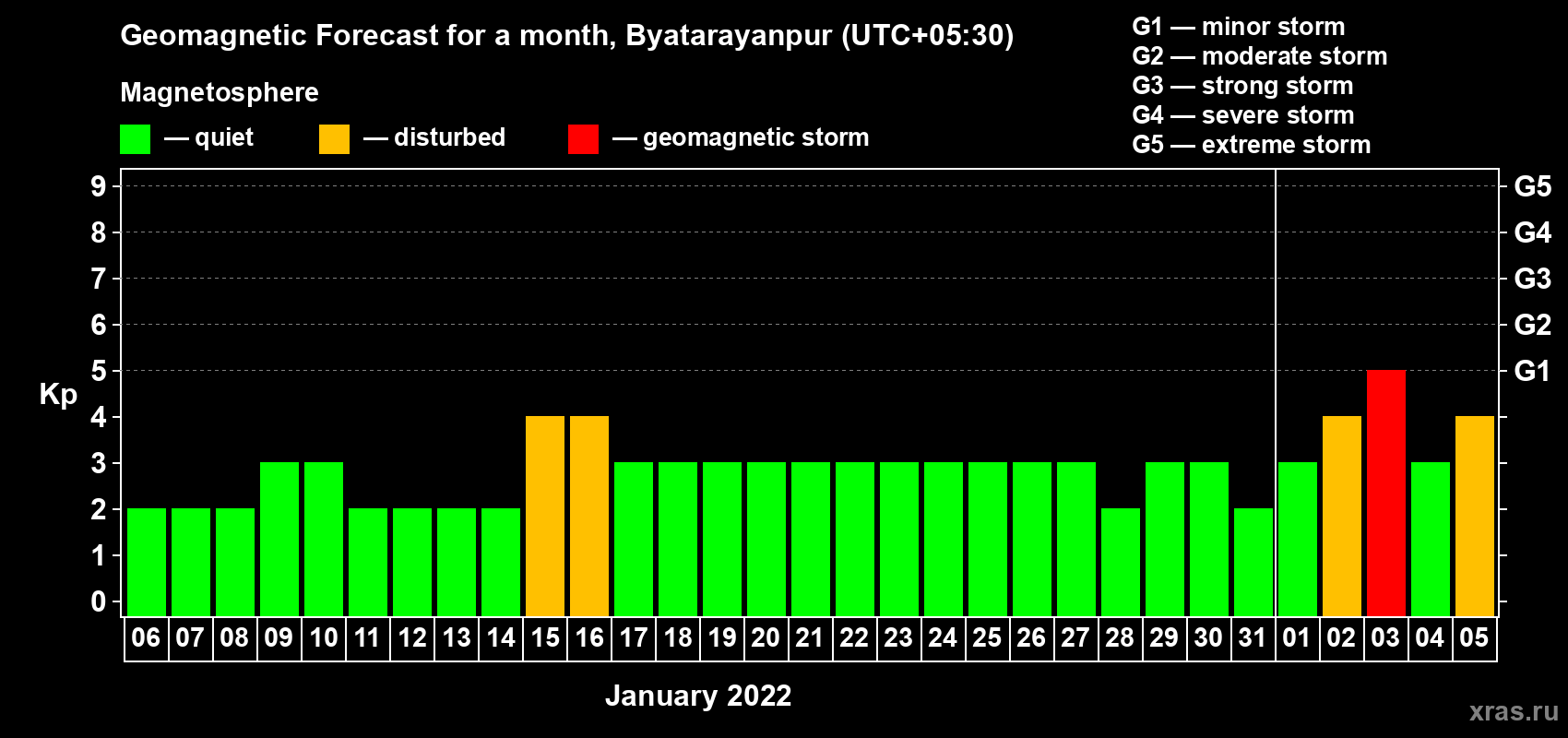The image size is (1568, 738).
Task: Click the red geomagnetic storm legend swatch
Action: pos(583,139)
